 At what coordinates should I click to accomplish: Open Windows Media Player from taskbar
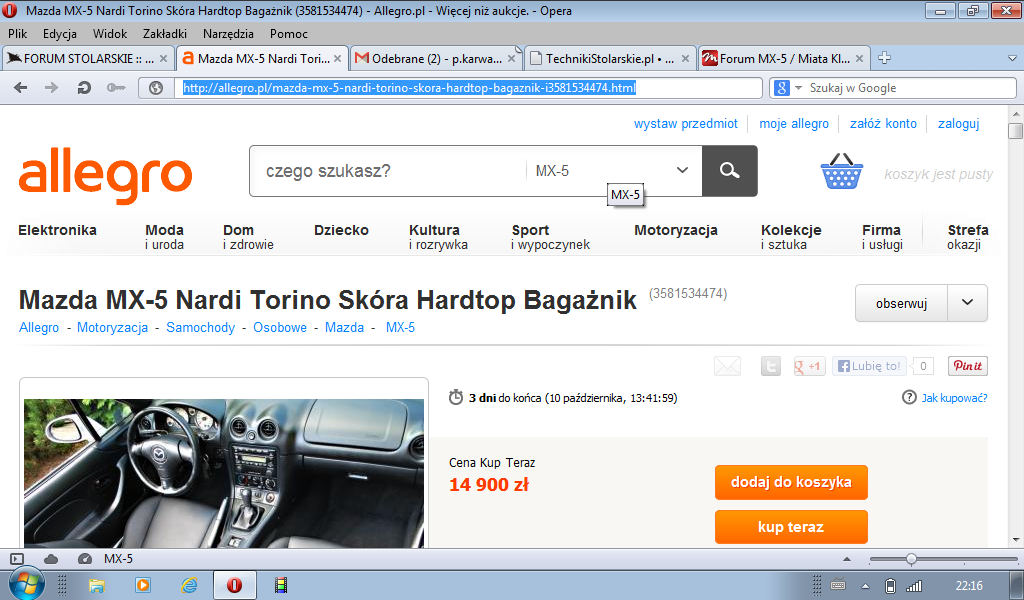pyautogui.click(x=142, y=585)
